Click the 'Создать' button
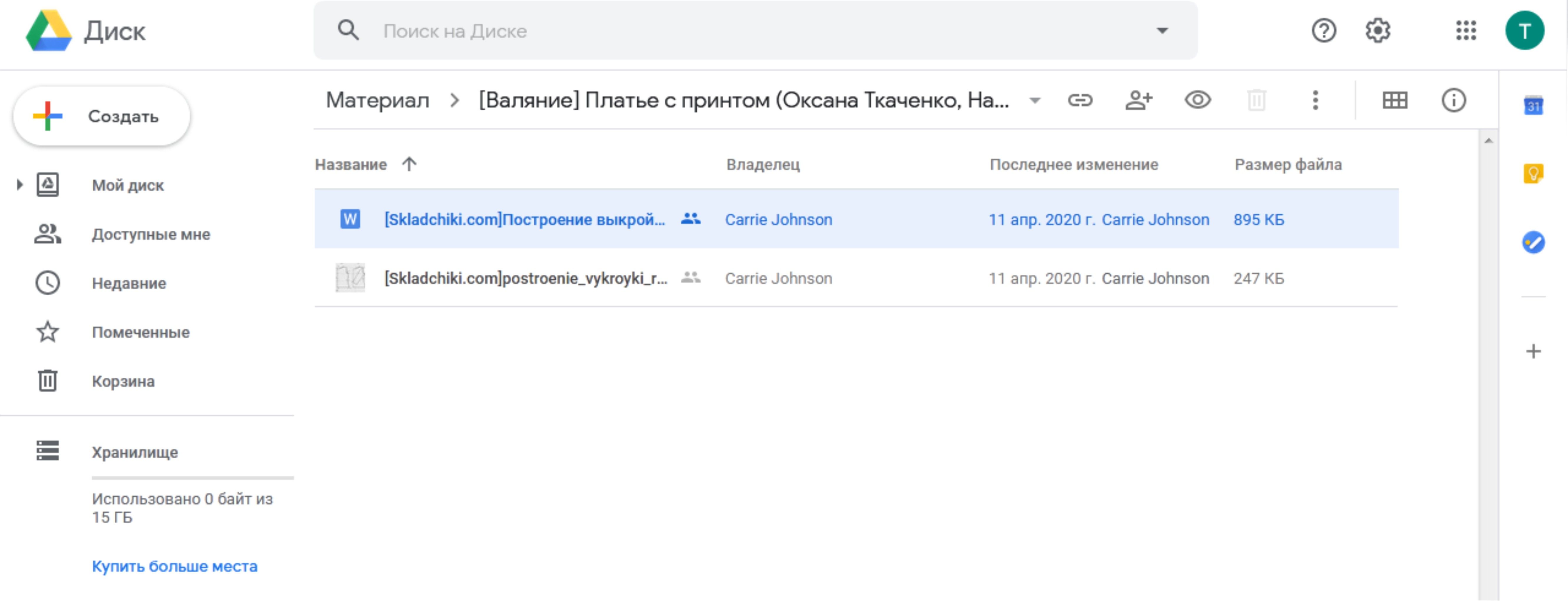The width and height of the screenshot is (1568, 601). tap(102, 116)
